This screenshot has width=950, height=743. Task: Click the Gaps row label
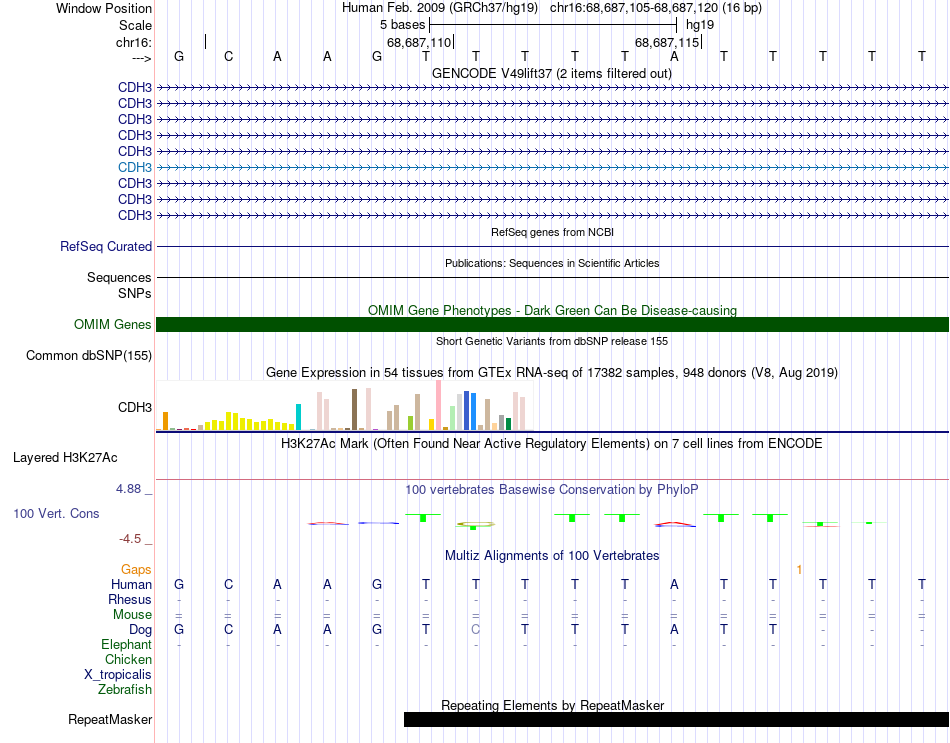[x=136, y=570]
